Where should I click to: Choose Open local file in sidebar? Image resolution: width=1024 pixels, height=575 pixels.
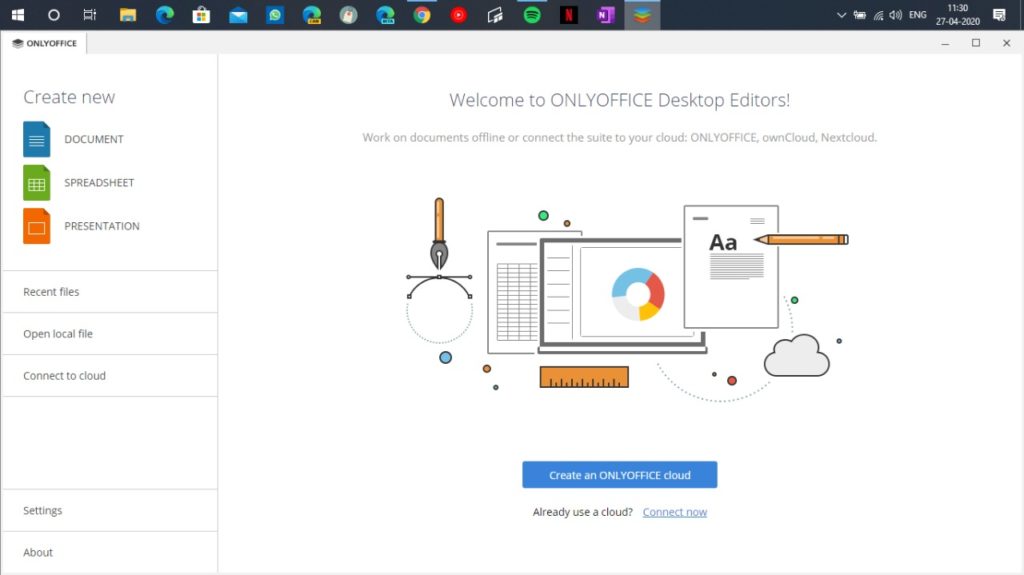coord(110,334)
